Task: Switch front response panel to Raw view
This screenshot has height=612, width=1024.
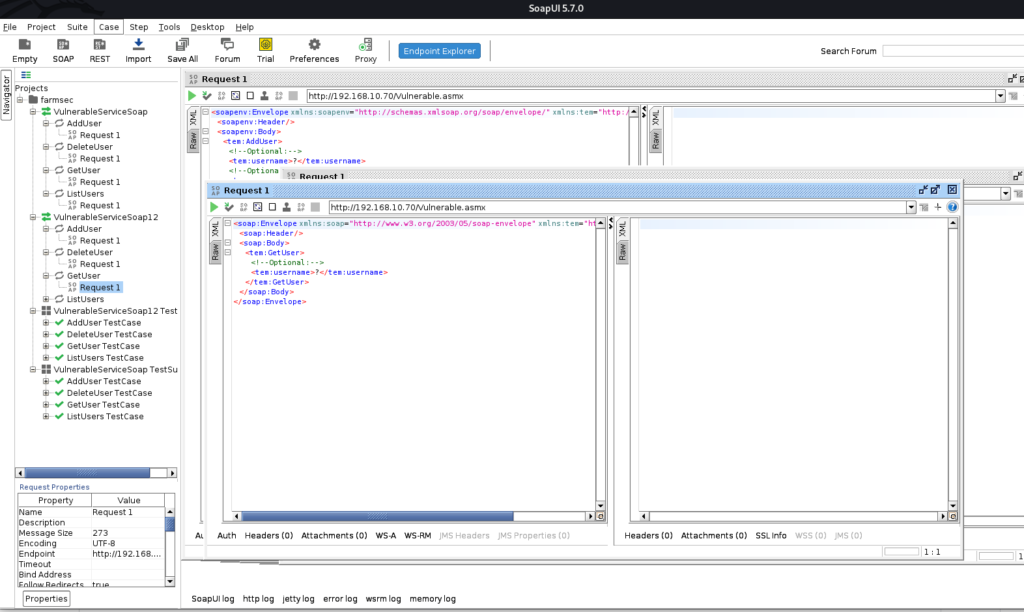Action: (x=622, y=251)
